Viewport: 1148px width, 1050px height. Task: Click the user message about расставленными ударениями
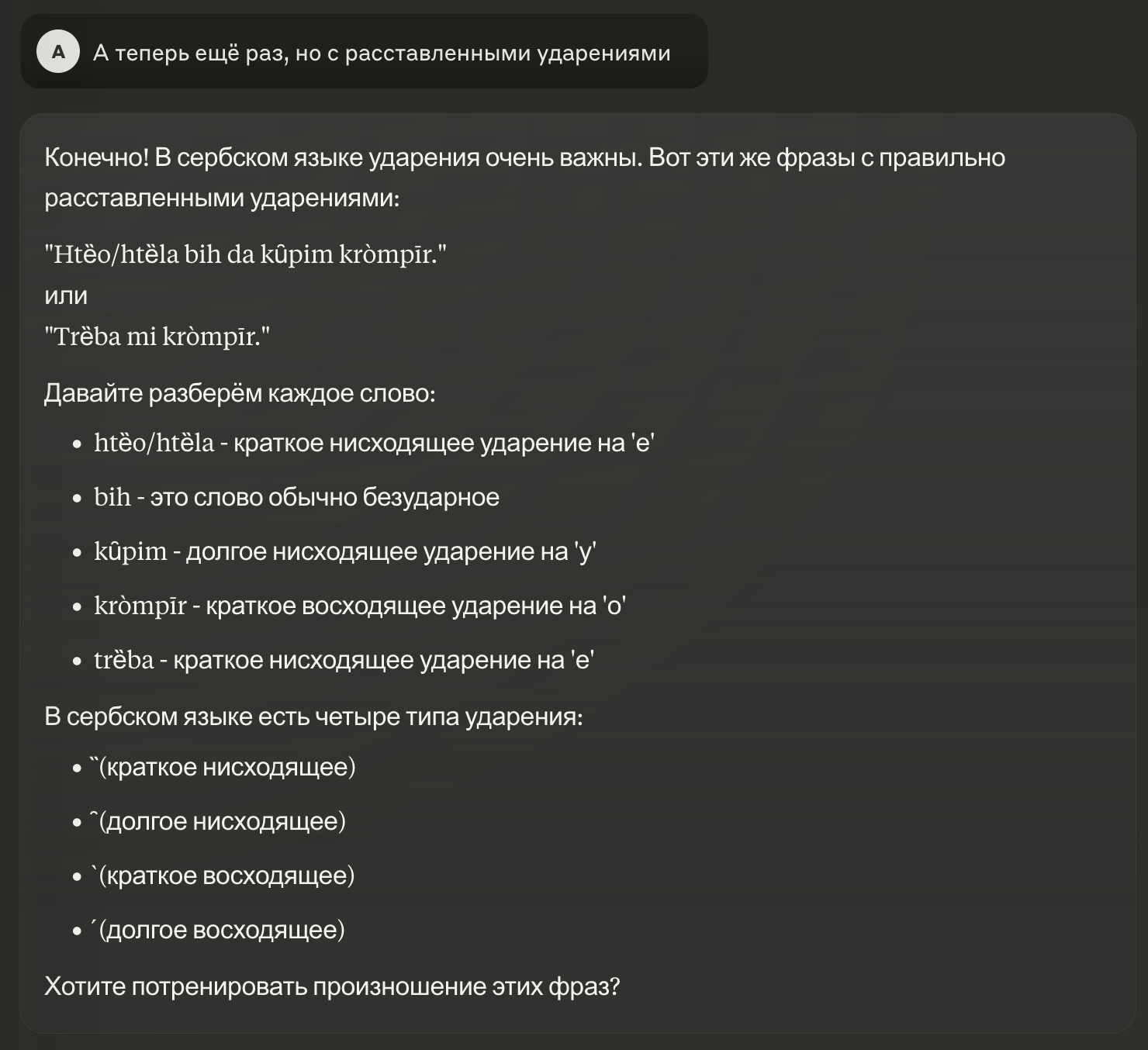(x=382, y=53)
